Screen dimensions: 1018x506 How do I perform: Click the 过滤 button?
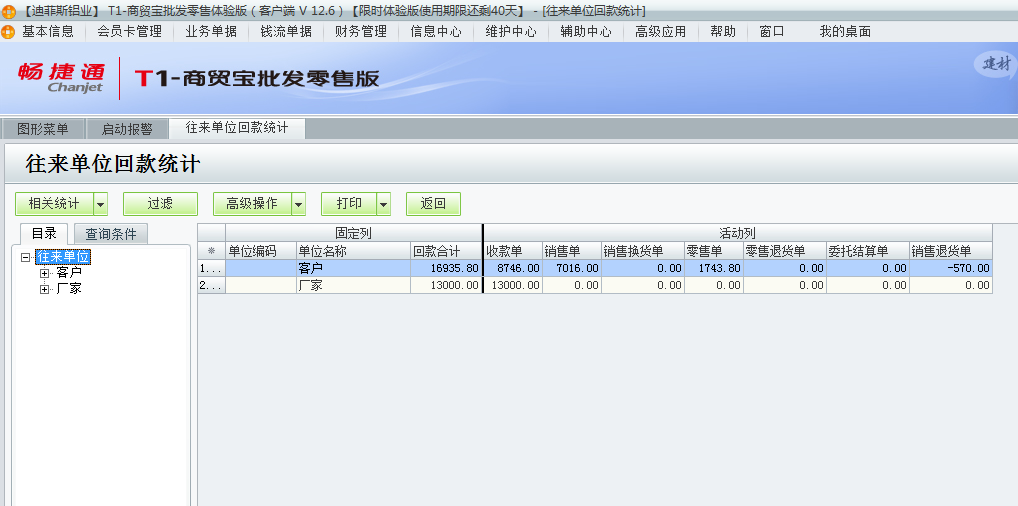(x=160, y=204)
